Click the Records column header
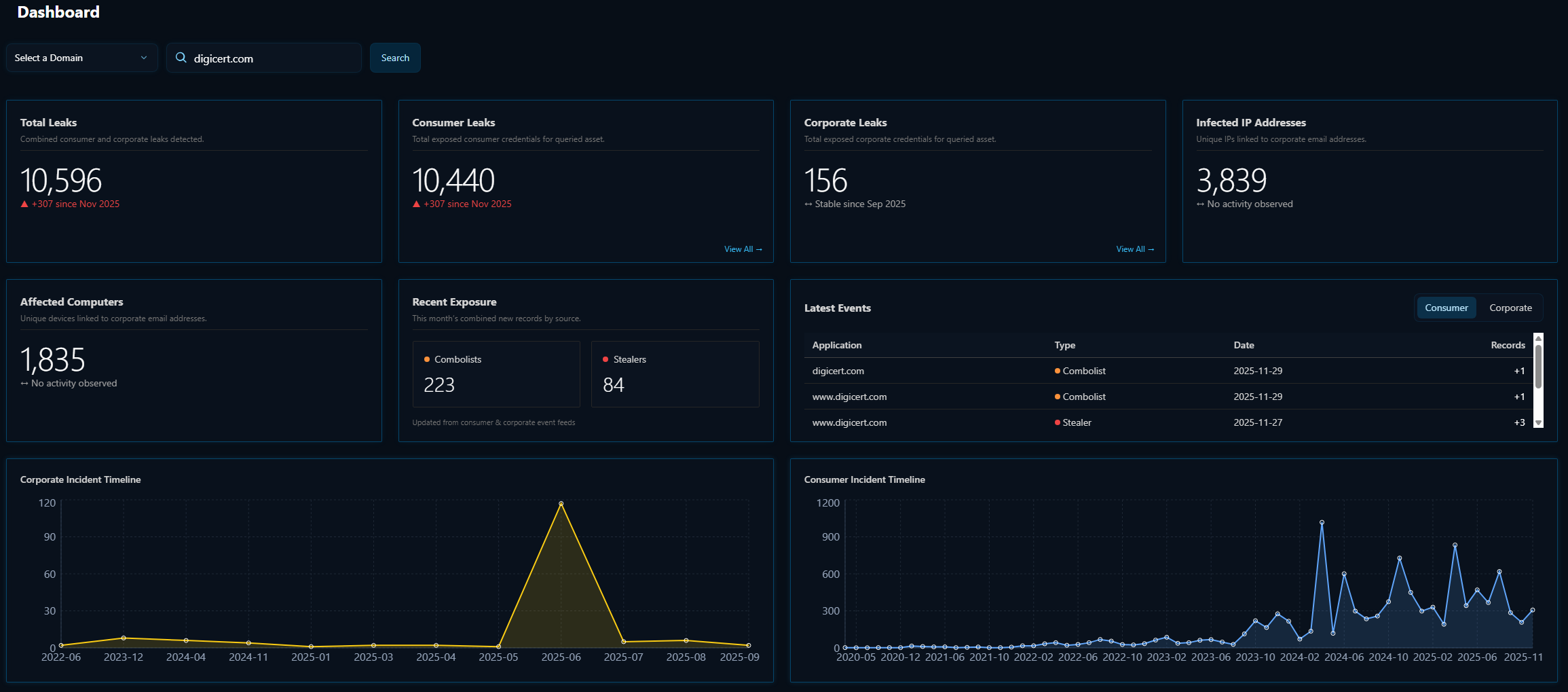 click(1507, 345)
